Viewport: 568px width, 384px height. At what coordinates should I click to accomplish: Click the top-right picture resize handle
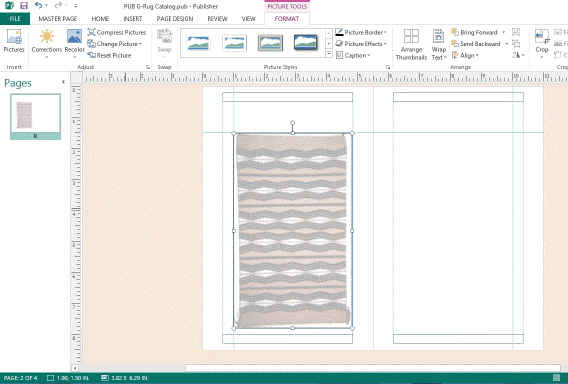click(352, 133)
